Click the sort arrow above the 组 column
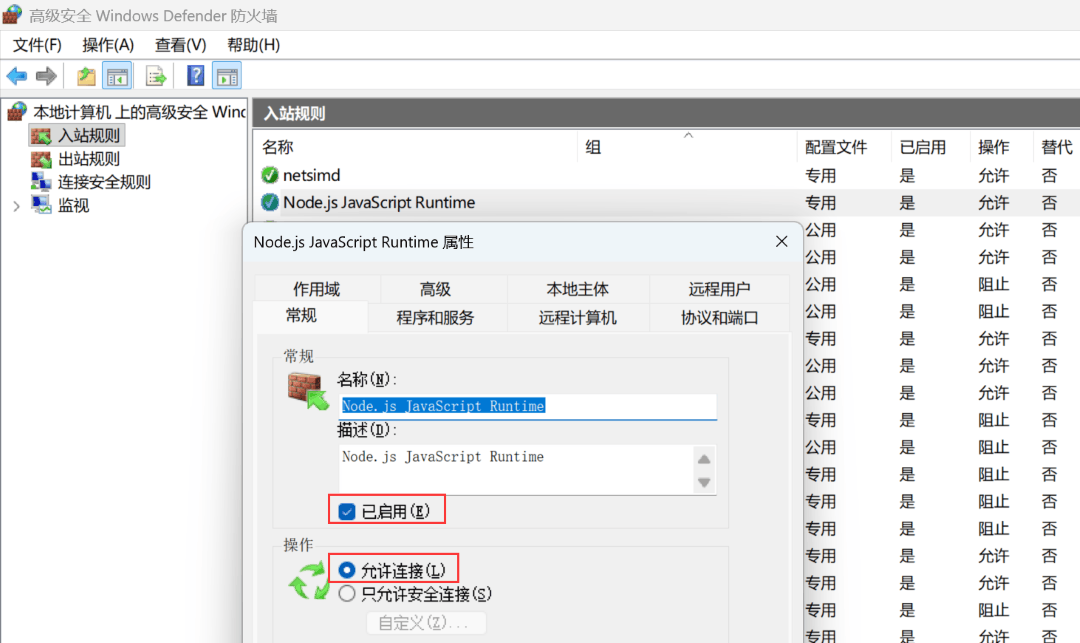 coord(687,136)
